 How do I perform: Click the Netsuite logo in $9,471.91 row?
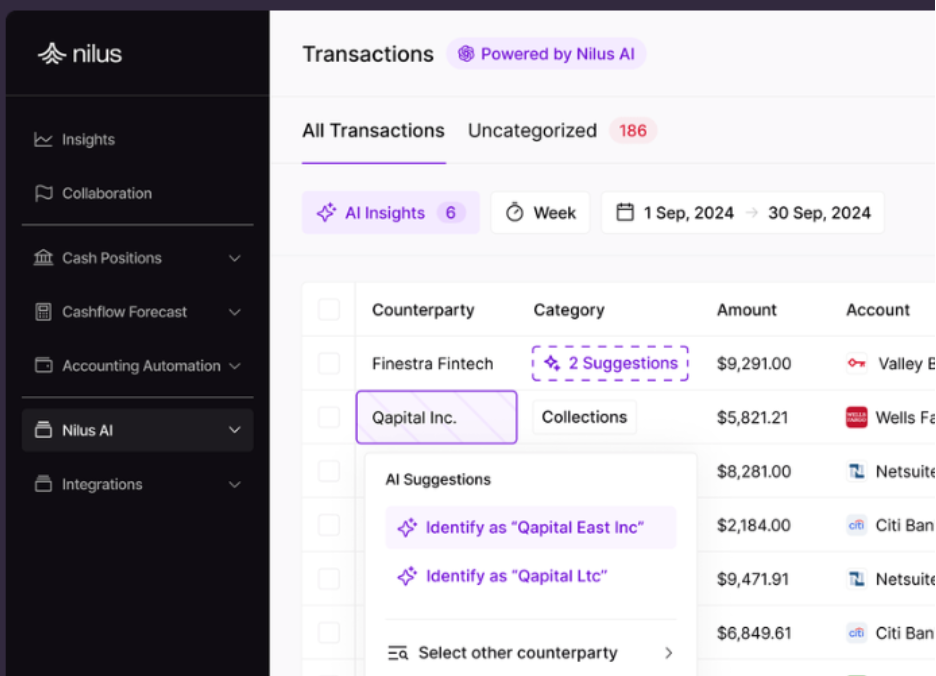click(x=857, y=579)
